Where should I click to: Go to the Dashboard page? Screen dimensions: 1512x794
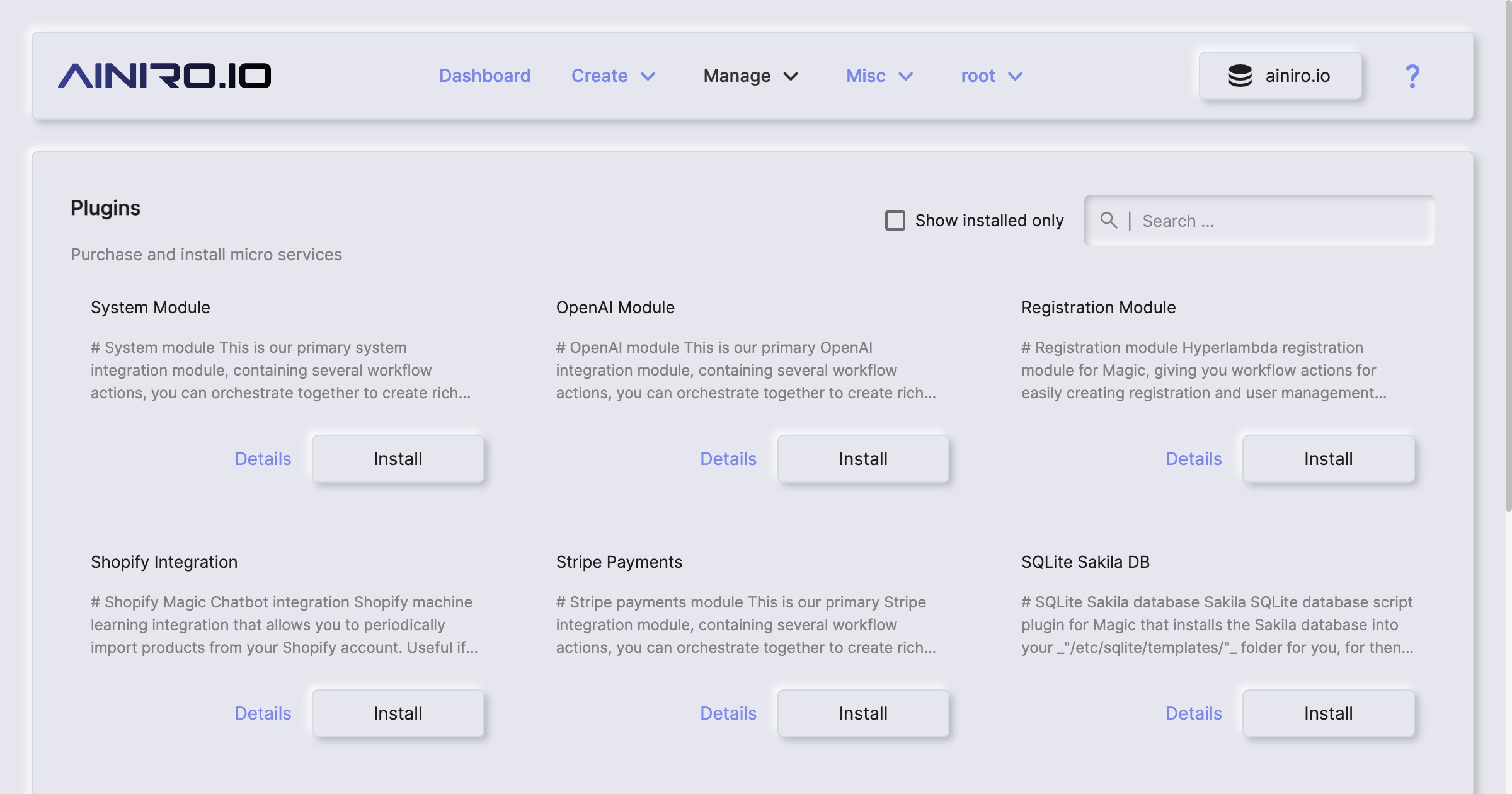tap(484, 76)
